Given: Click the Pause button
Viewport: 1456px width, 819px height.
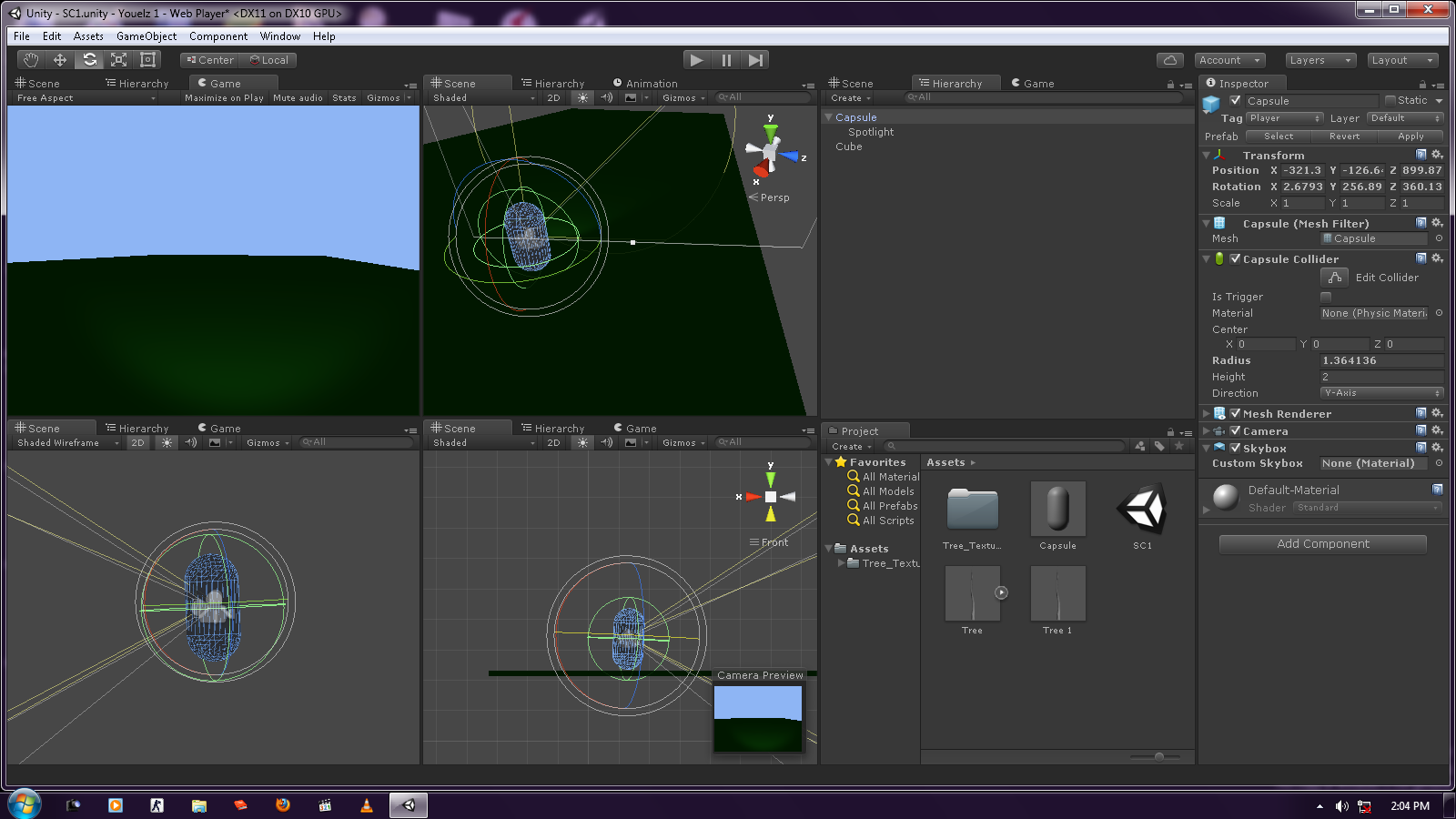Looking at the screenshot, I should pos(726,60).
